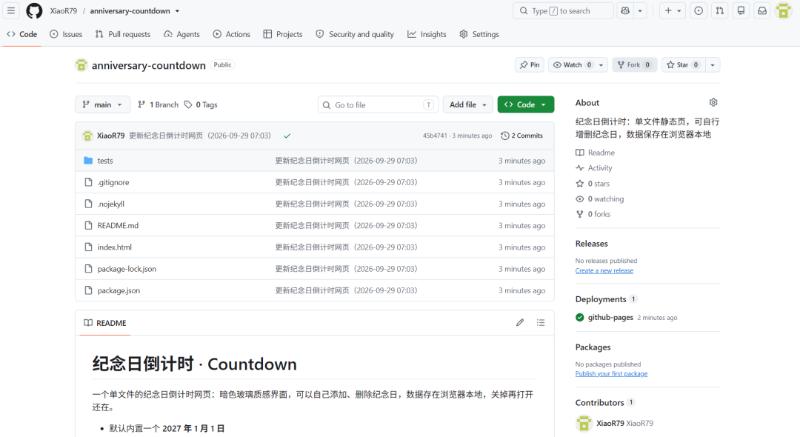Click the file icon next to index.html
This screenshot has width=800, height=437.
[88, 247]
